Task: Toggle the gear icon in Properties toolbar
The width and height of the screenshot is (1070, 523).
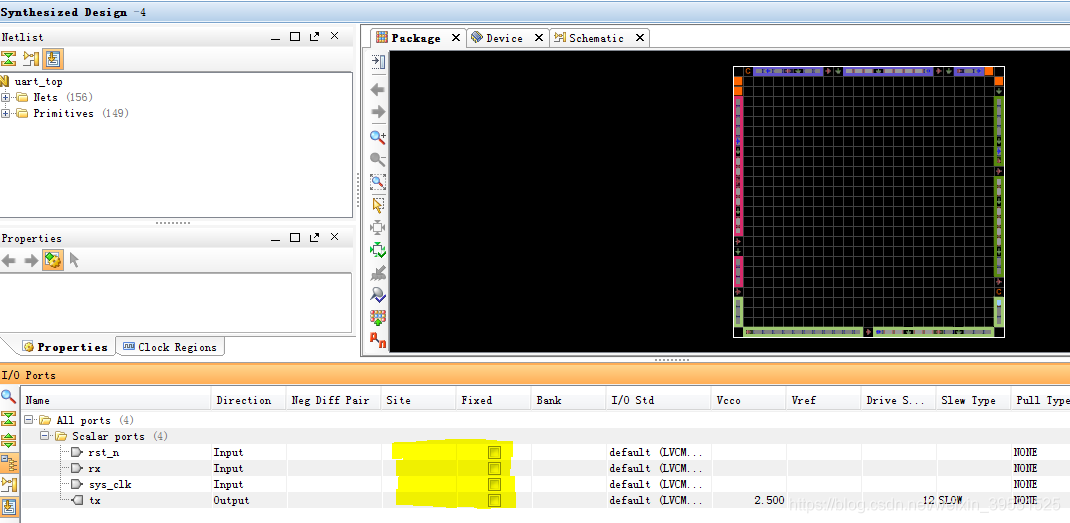Action: [53, 260]
